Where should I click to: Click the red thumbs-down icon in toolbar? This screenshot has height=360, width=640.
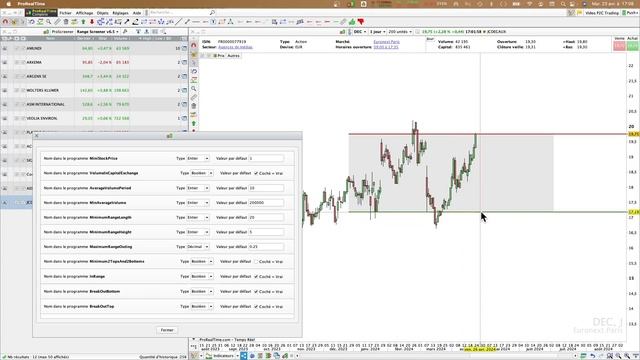[x=361, y=22]
